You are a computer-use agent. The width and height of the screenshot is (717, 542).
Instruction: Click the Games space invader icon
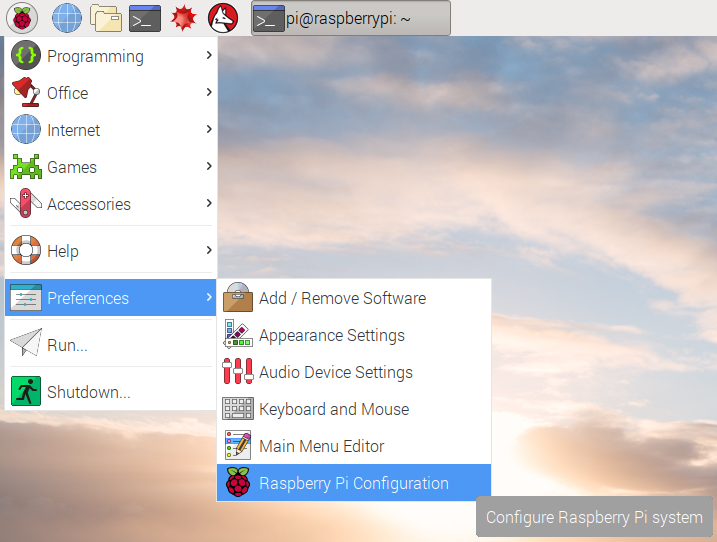tap(26, 166)
